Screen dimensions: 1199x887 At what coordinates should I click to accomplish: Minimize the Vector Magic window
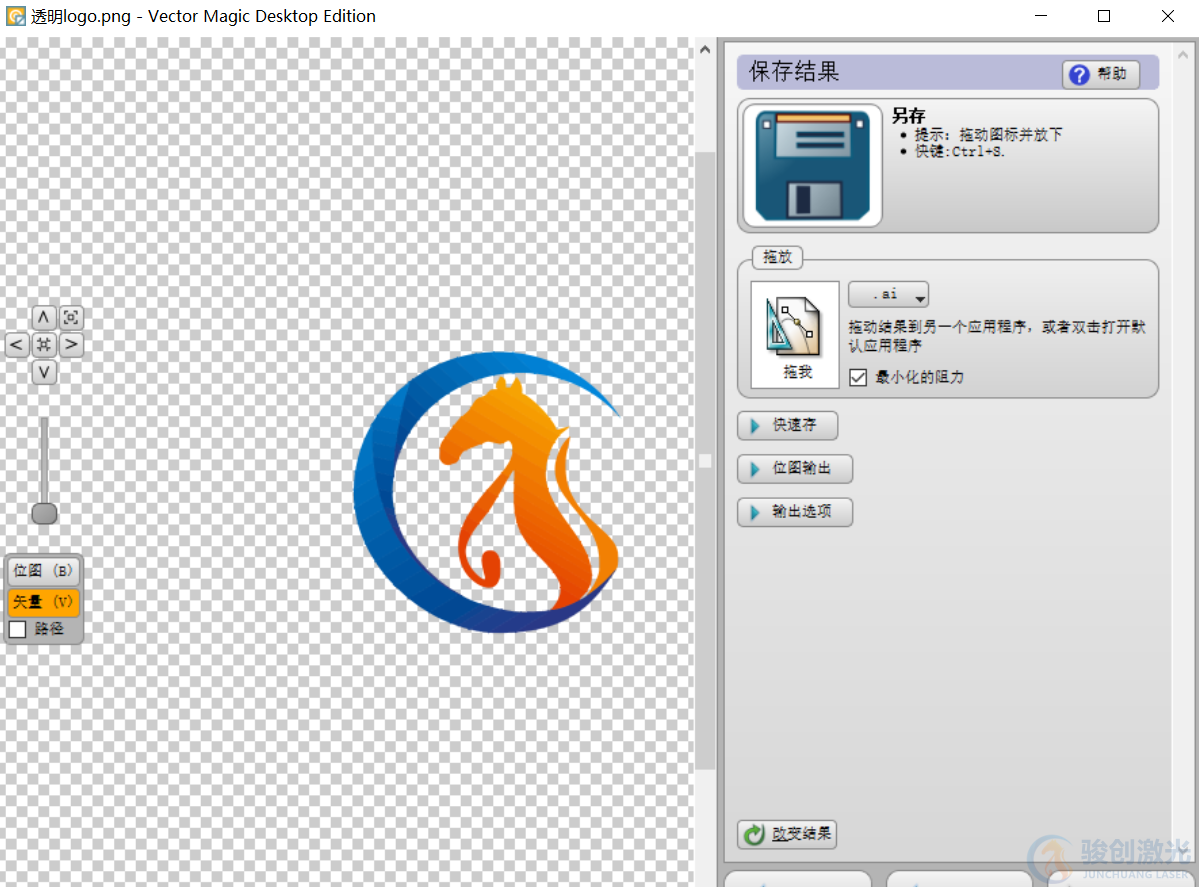(x=1041, y=16)
